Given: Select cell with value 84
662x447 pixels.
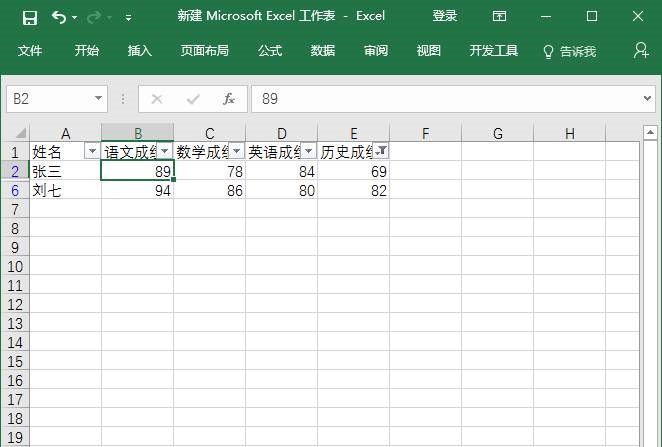Looking at the screenshot, I should [x=282, y=171].
